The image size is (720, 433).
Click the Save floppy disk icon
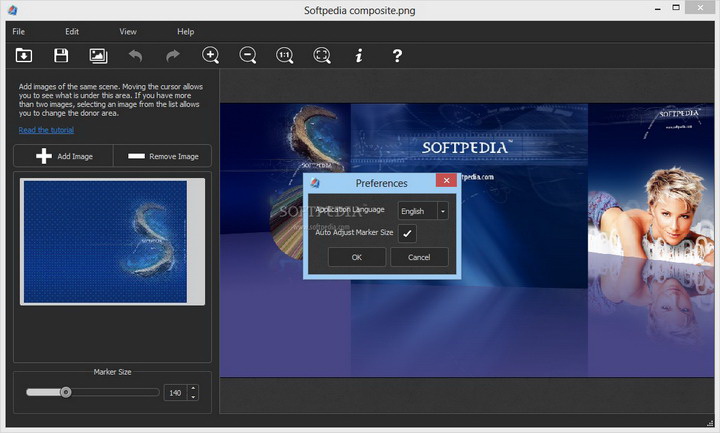pos(61,56)
